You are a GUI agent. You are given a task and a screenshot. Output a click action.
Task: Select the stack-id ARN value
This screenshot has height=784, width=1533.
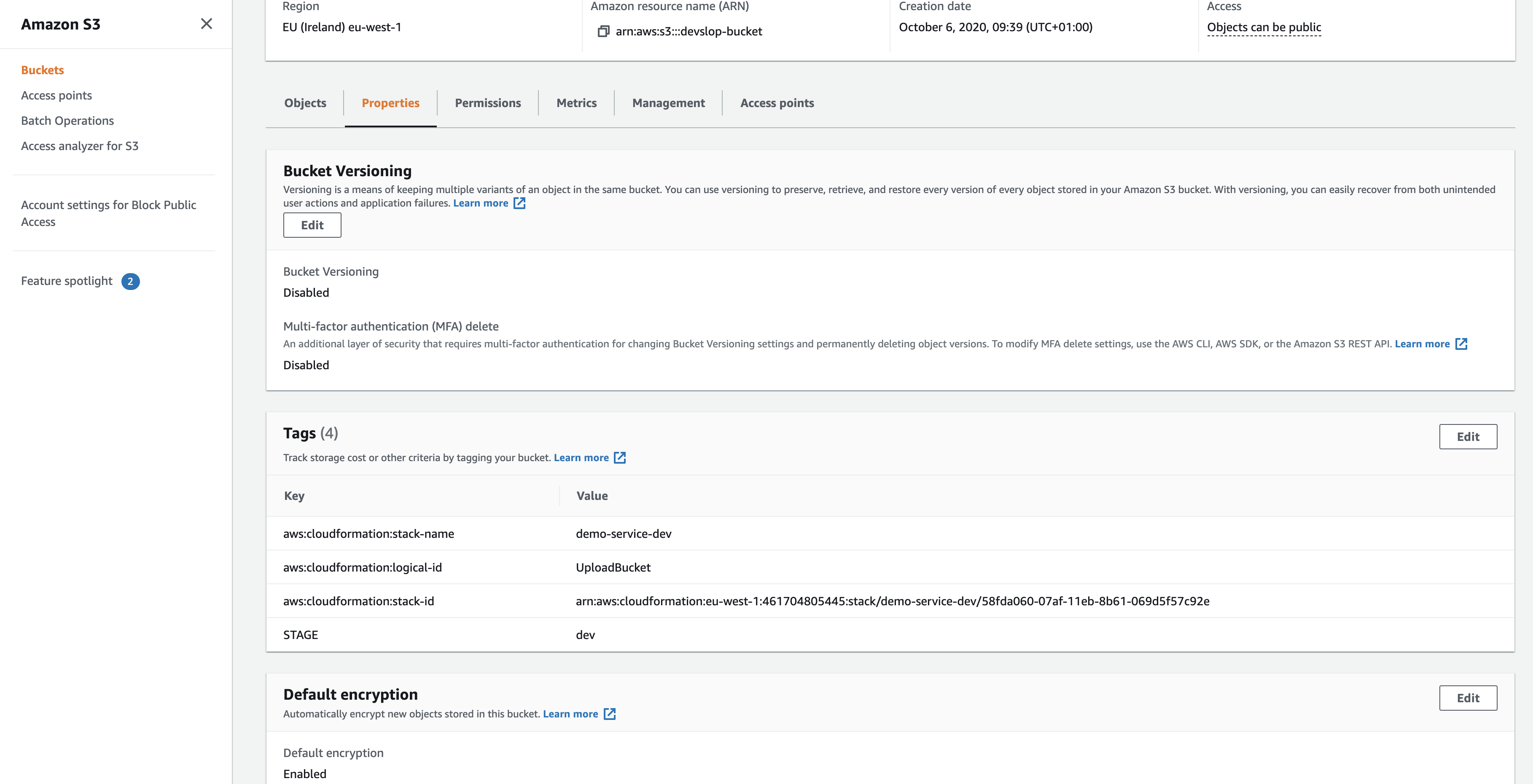tap(893, 601)
